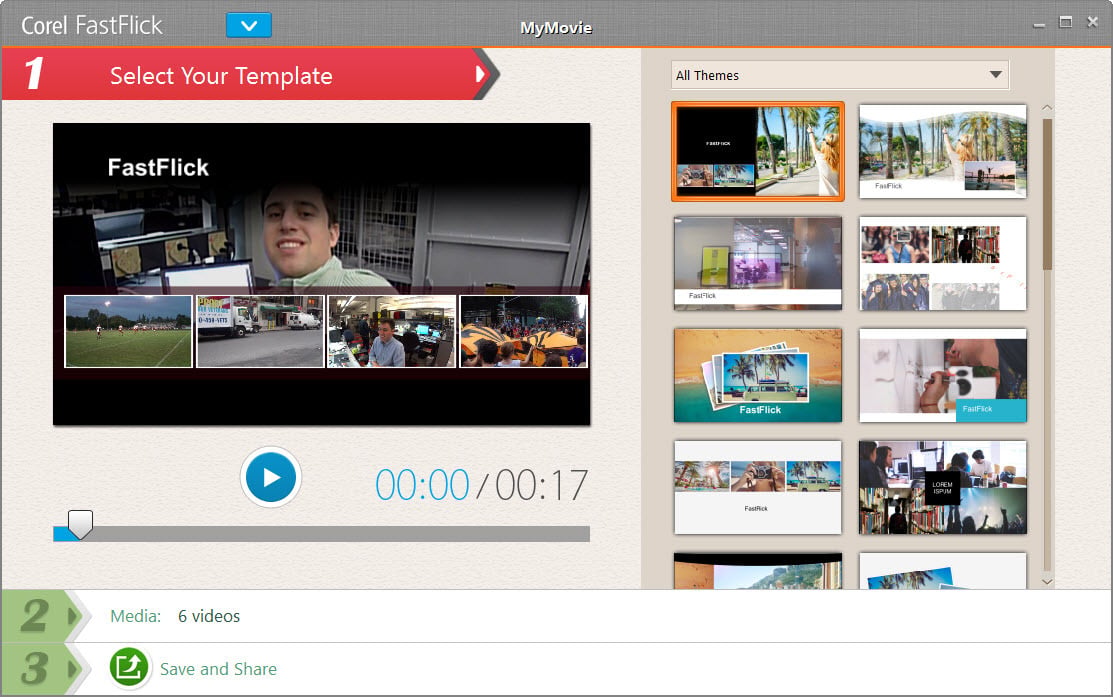Click the total duration 00:17 readout
1113x697 pixels.
point(541,485)
